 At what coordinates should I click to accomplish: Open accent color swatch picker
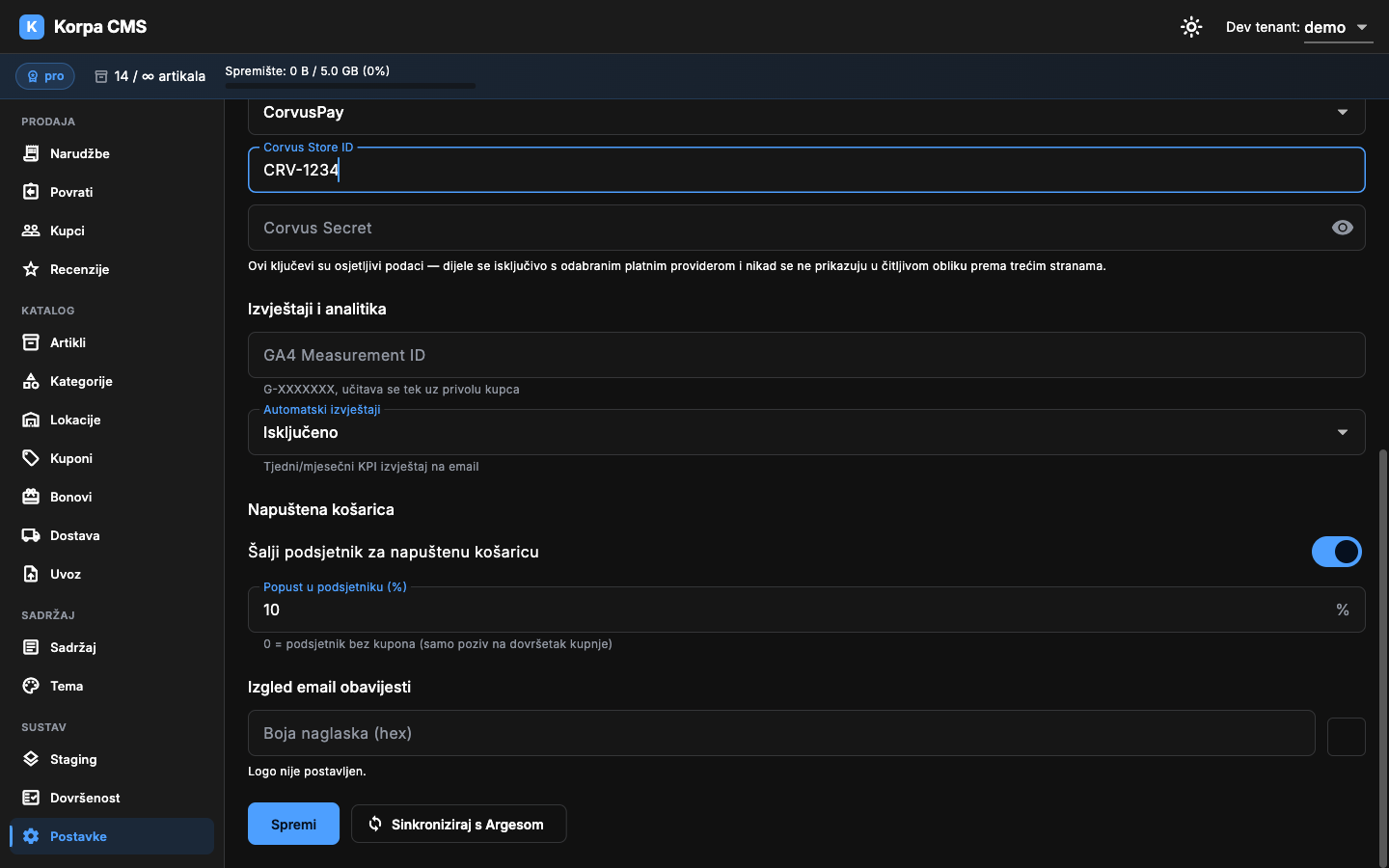pyautogui.click(x=1347, y=737)
